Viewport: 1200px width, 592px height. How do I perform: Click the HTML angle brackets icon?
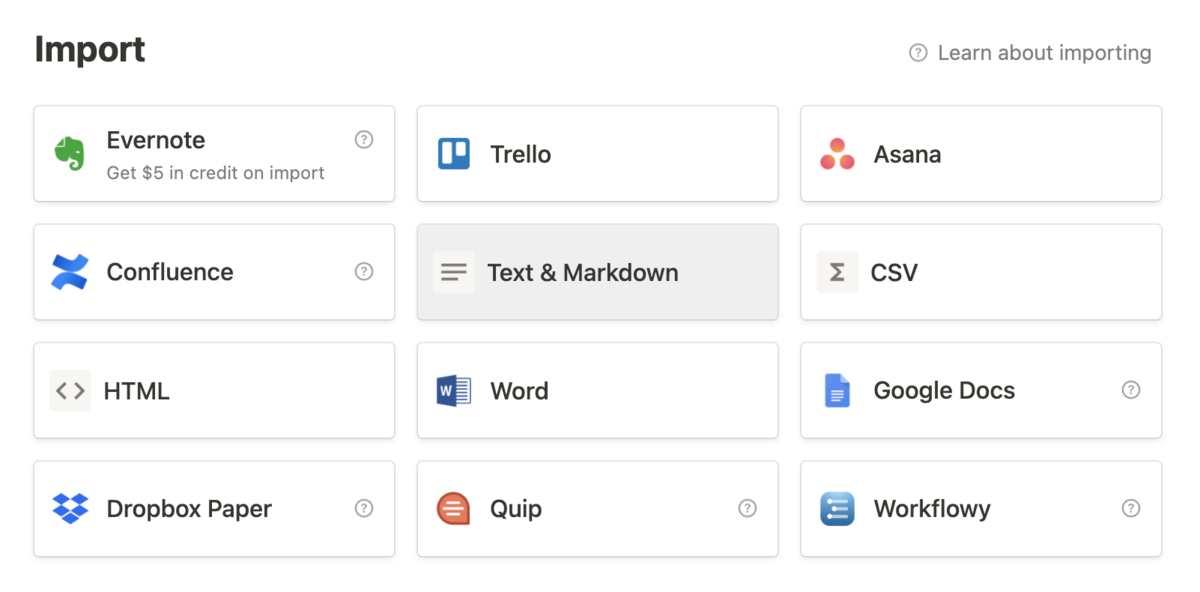[x=70, y=391]
